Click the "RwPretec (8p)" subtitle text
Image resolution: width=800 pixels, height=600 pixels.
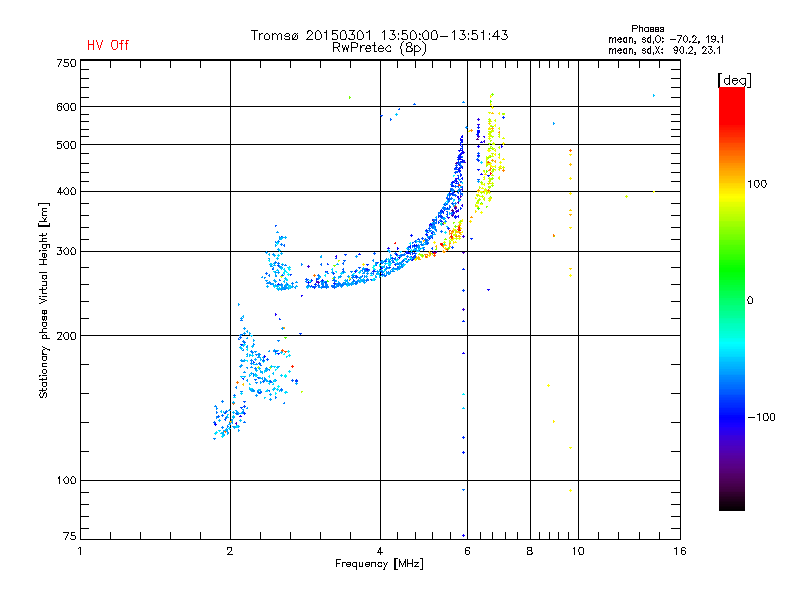coord(379,47)
